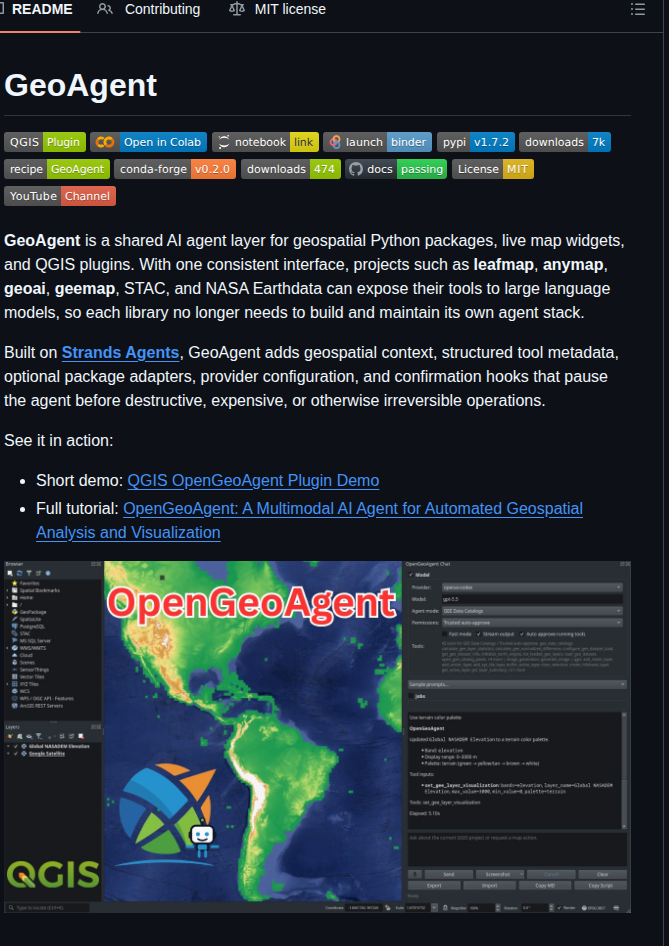Screen dimensions: 669x946
Task: Open QGIS OpenGeoAgent Plugin Demo link
Action: point(253,481)
